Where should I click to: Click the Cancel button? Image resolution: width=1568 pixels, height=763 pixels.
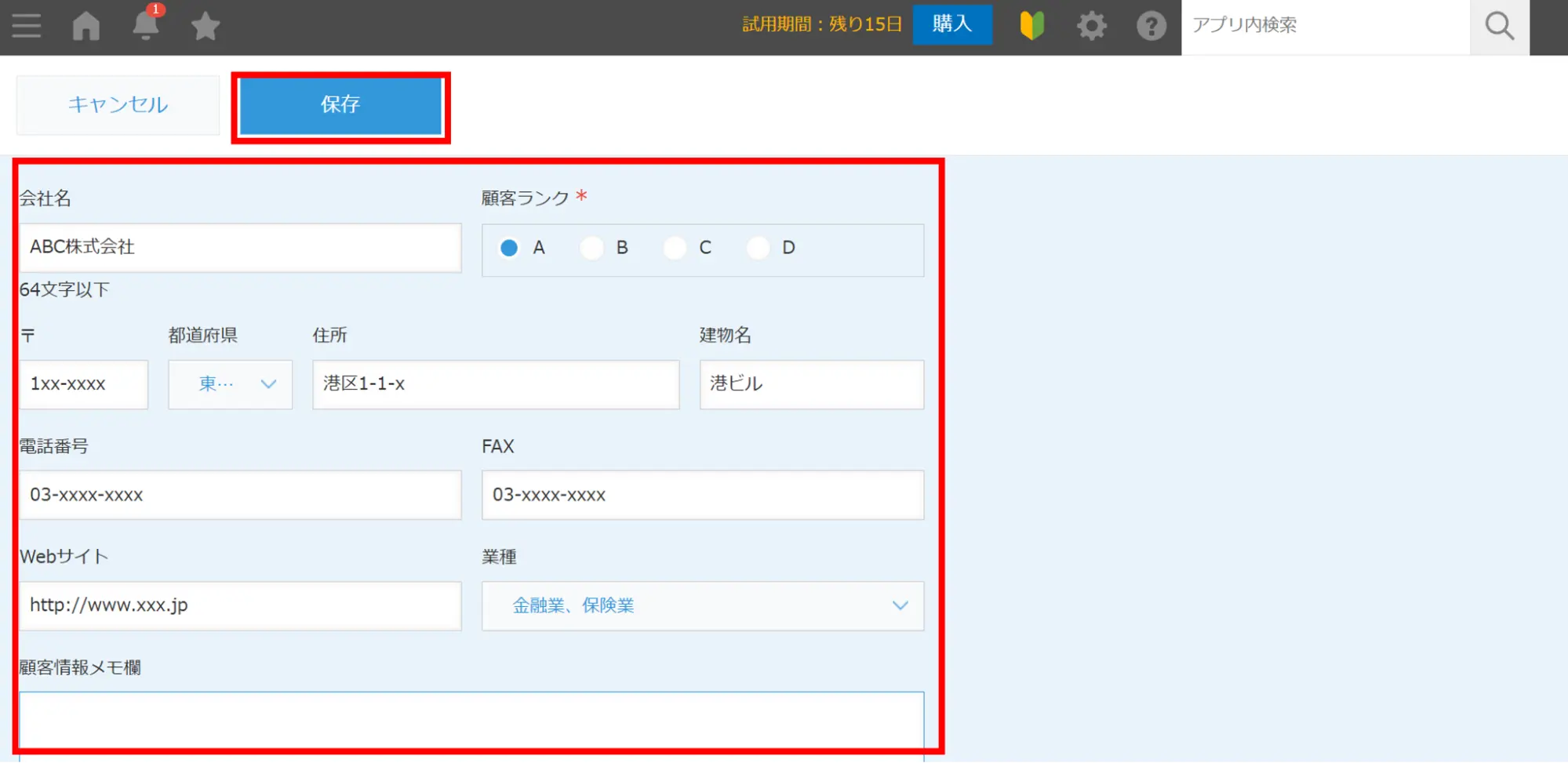click(118, 104)
